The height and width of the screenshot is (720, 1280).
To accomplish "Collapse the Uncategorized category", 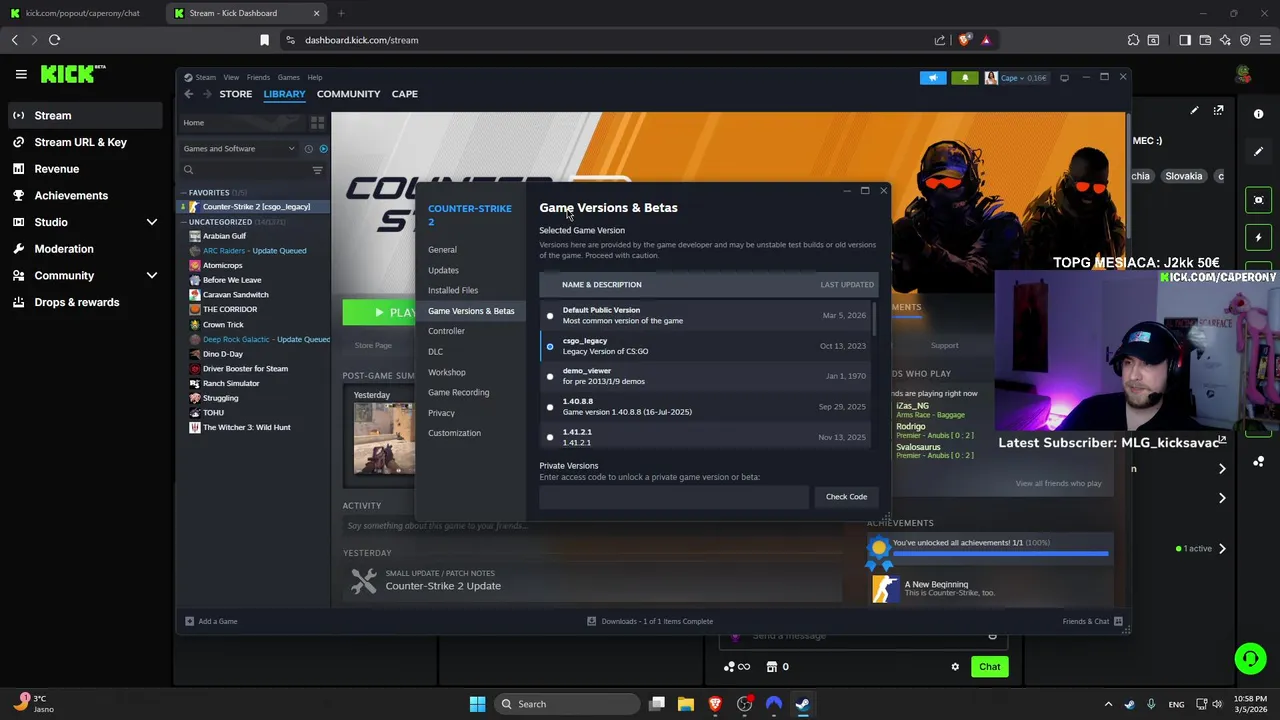I will coord(184,222).
